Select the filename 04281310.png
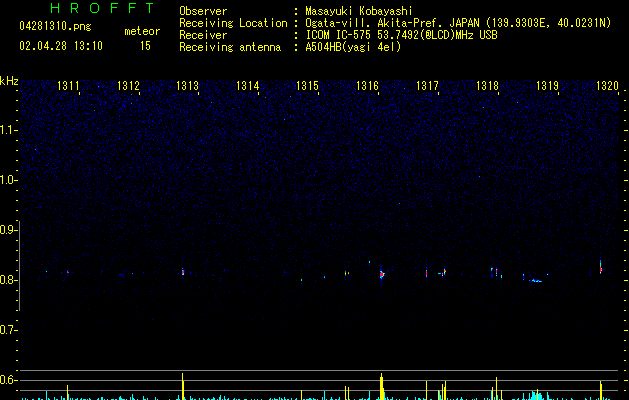 tap(55, 26)
